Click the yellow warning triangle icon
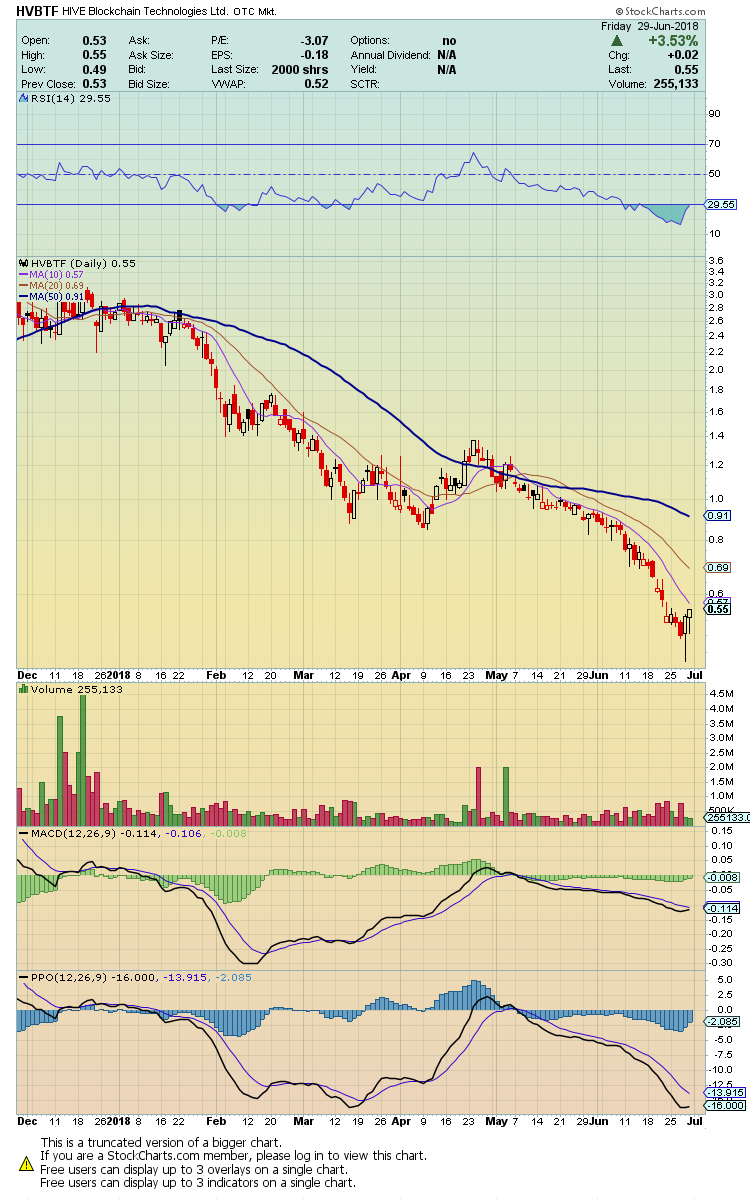Image resolution: width=750 pixels, height=1200 pixels. 26,1163
